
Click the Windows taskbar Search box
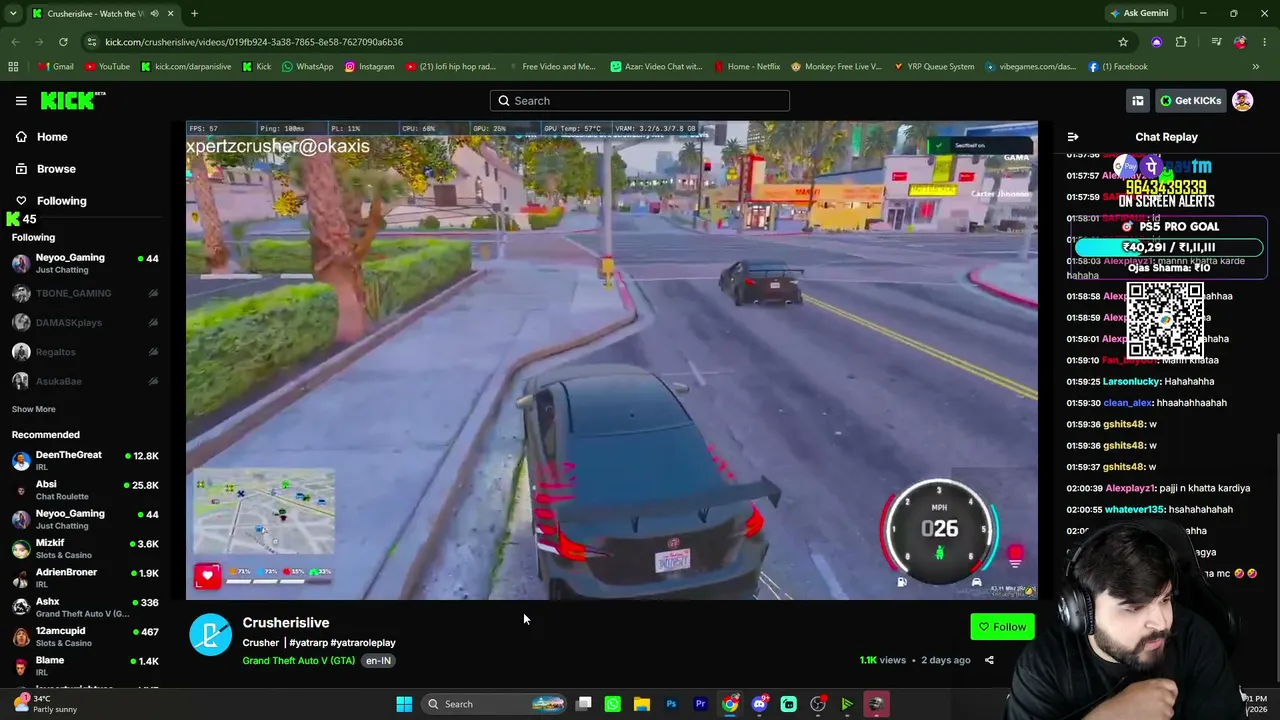492,704
